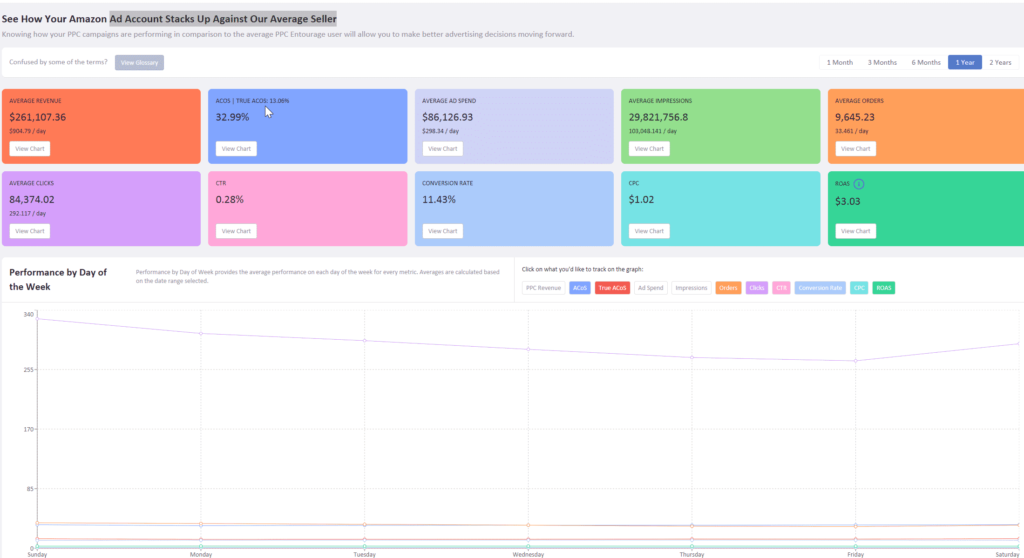This screenshot has width=1024, height=558.
Task: Click the 11.43% conversion rate value
Action: (439, 200)
